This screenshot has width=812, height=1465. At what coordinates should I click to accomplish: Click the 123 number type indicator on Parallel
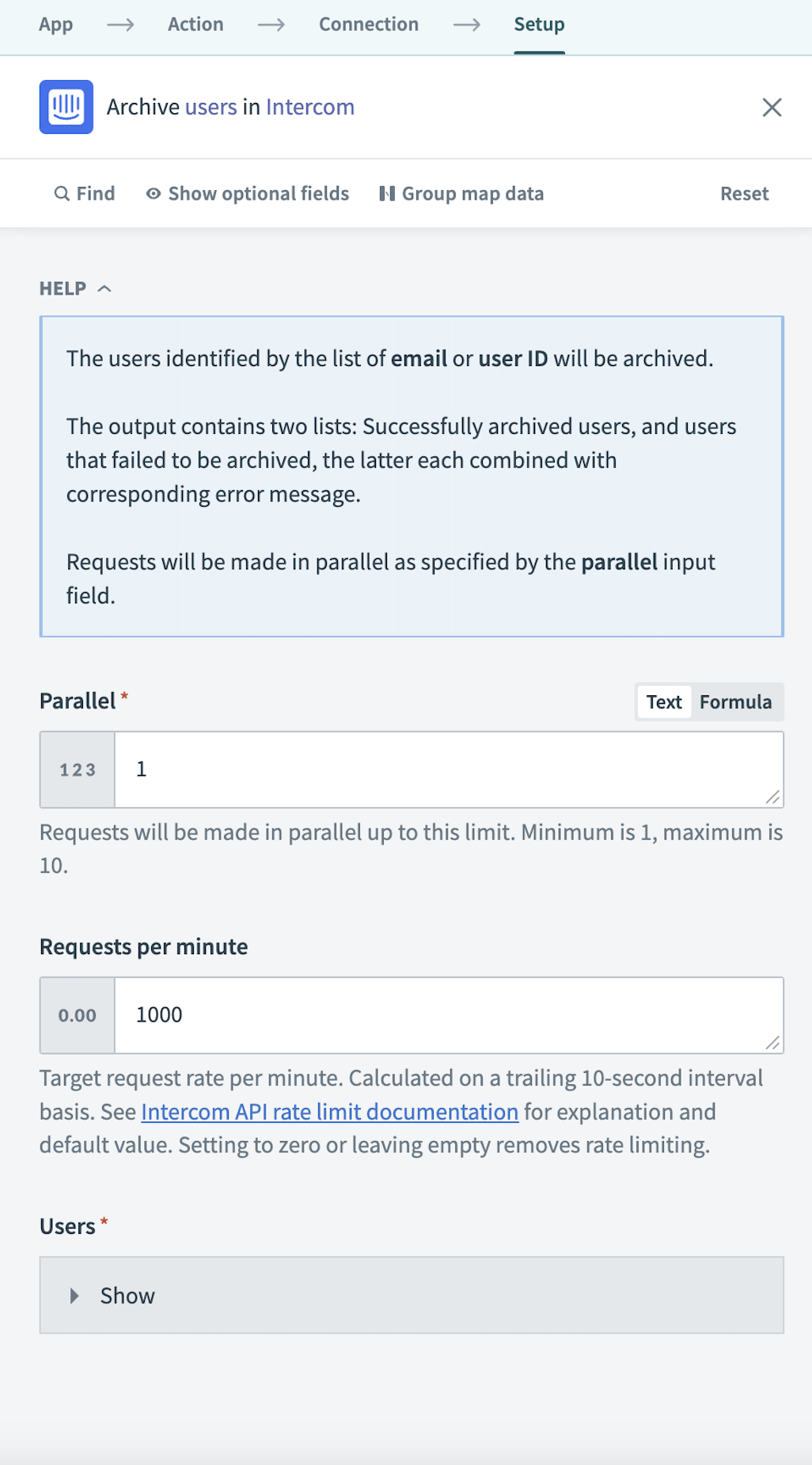click(x=76, y=769)
